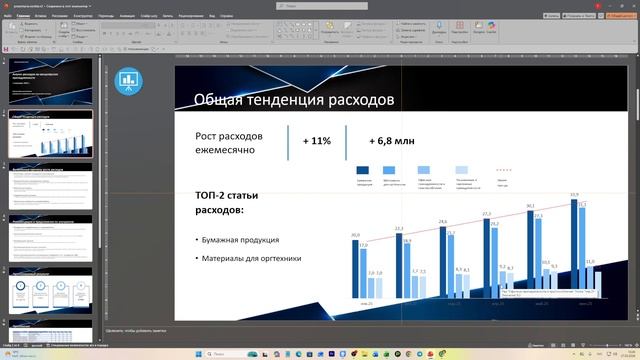
Task: Click the Shape Fill (Заливка фигуры) command
Action: coord(371,24)
